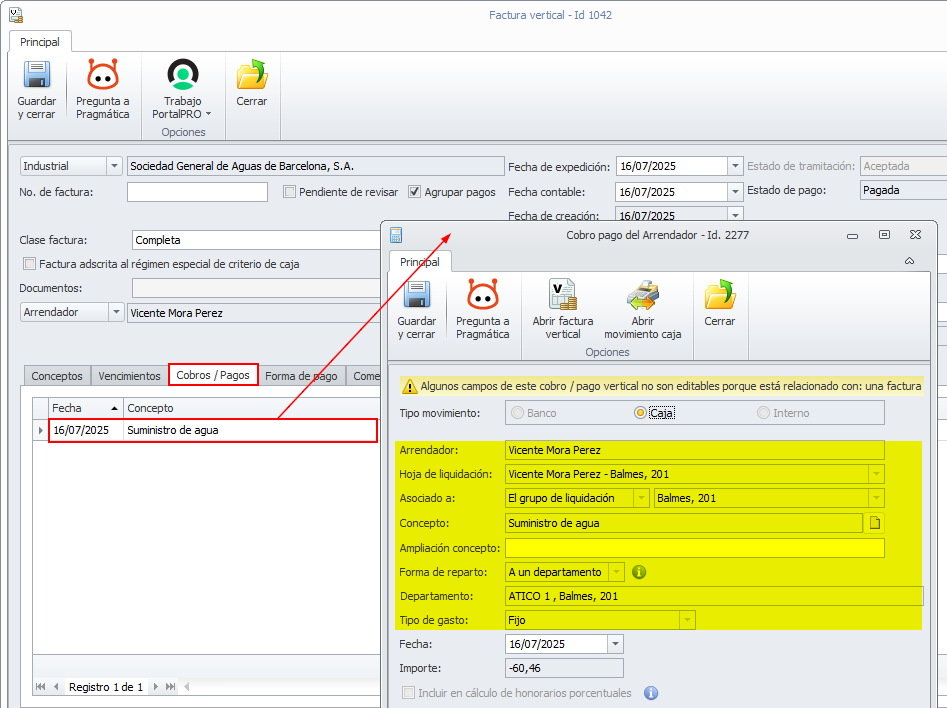Open Trabajo PortalPRO in the invoice ribbon
The image size is (947, 708).
point(182,88)
